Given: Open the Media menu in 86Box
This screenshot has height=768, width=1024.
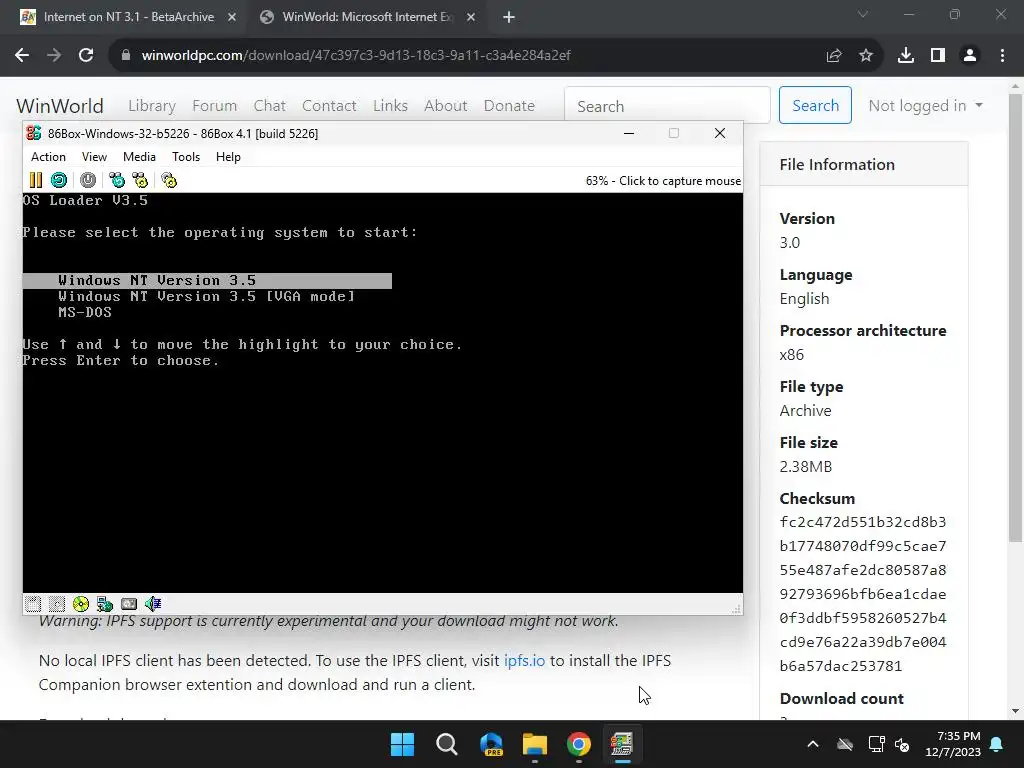Looking at the screenshot, I should coord(139,157).
